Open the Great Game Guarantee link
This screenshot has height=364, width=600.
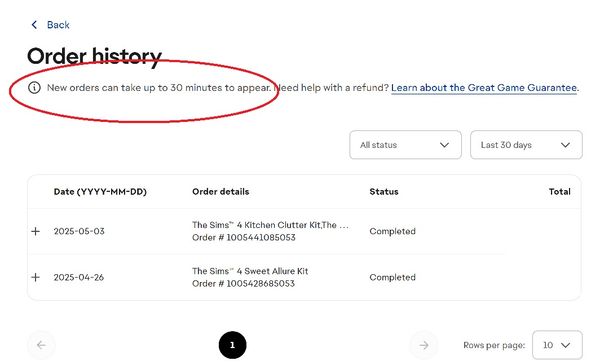(x=484, y=88)
